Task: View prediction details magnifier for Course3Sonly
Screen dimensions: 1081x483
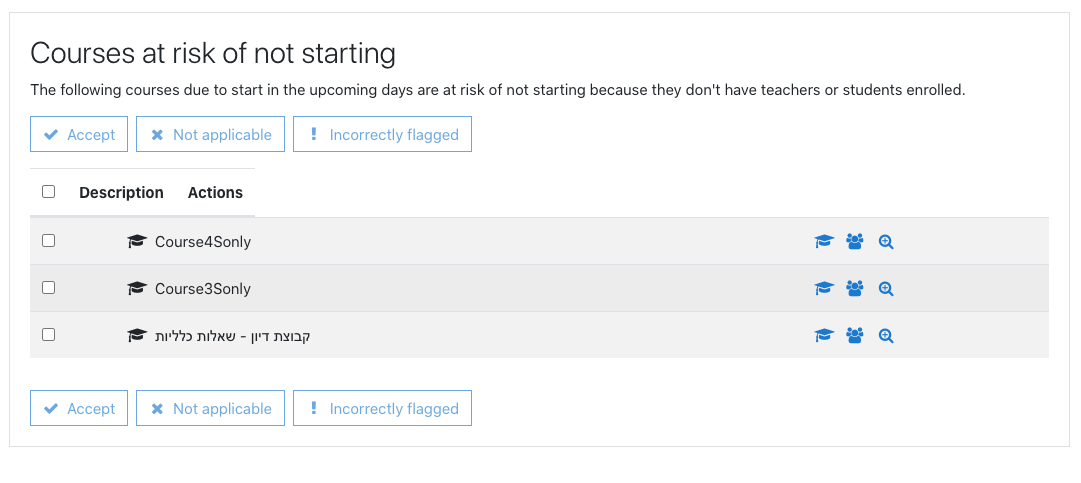Action: (x=886, y=289)
